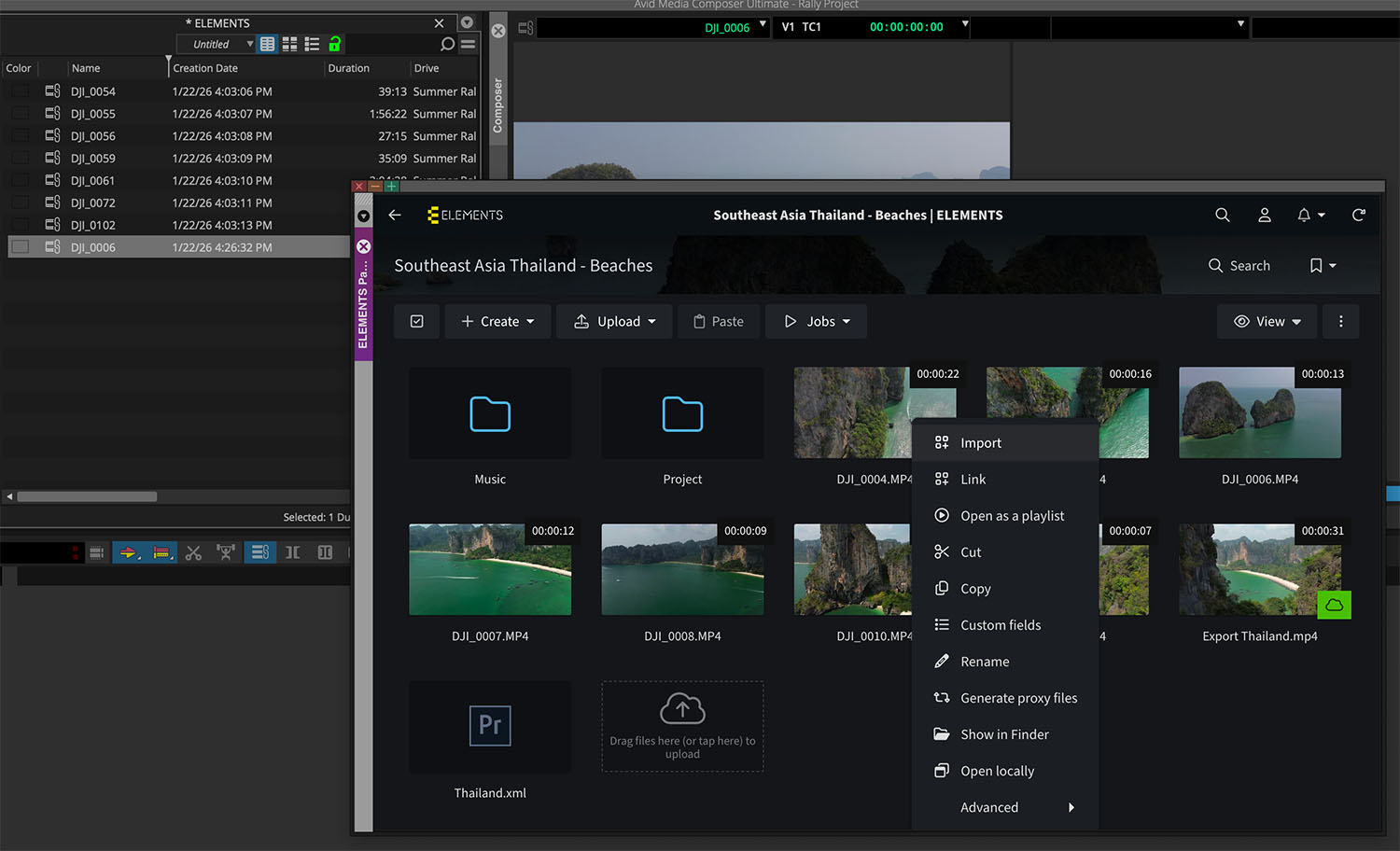Expand the View dropdown
Image resolution: width=1400 pixels, height=851 pixels.
(x=1267, y=322)
